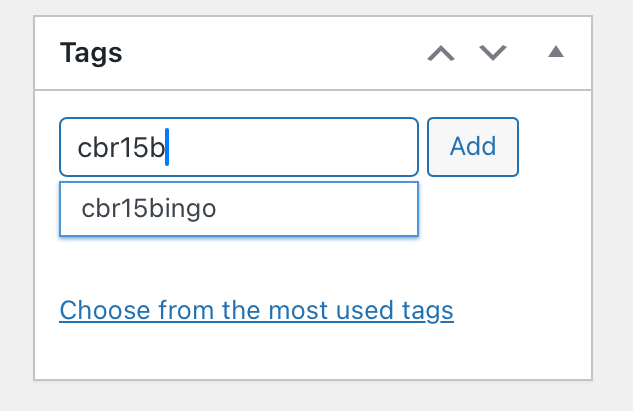Focus the Tags text box
Screen dimensions: 633x411
238,147
